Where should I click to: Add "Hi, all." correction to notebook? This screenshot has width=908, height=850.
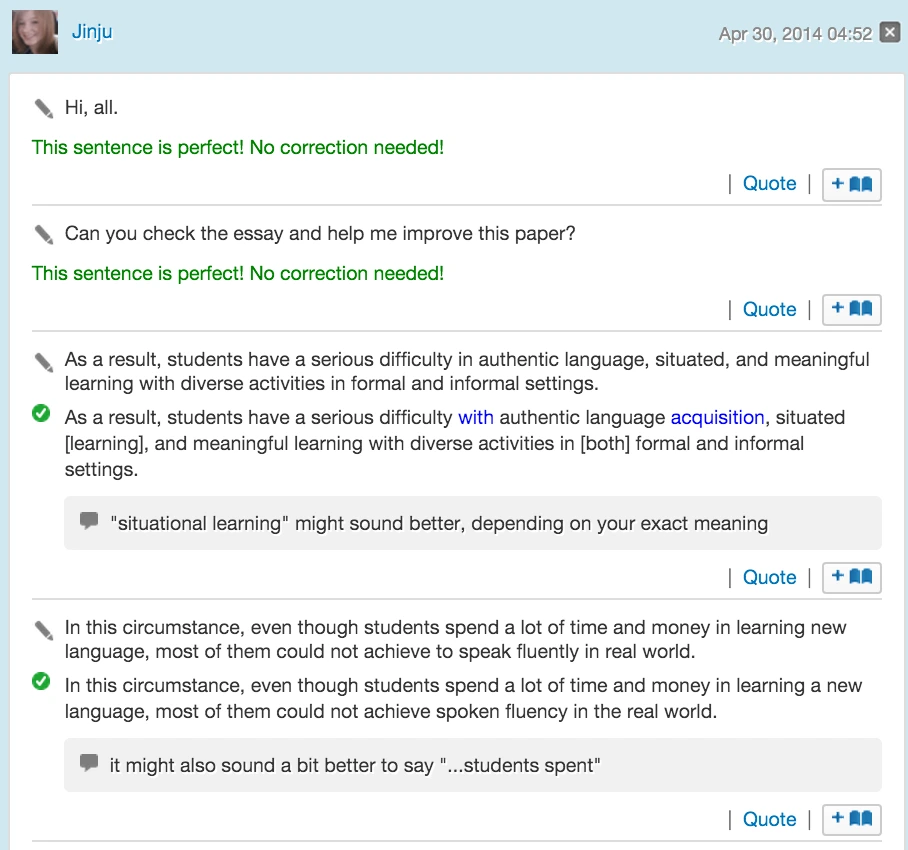(852, 184)
